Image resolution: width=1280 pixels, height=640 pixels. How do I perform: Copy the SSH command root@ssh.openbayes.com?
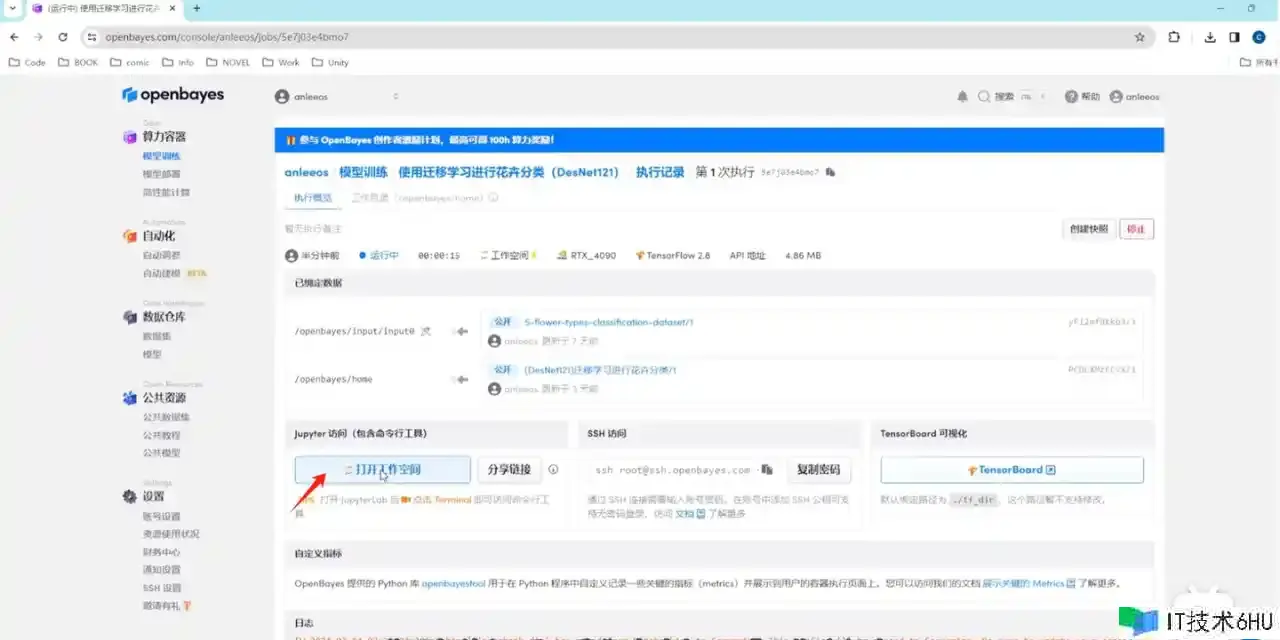click(767, 470)
